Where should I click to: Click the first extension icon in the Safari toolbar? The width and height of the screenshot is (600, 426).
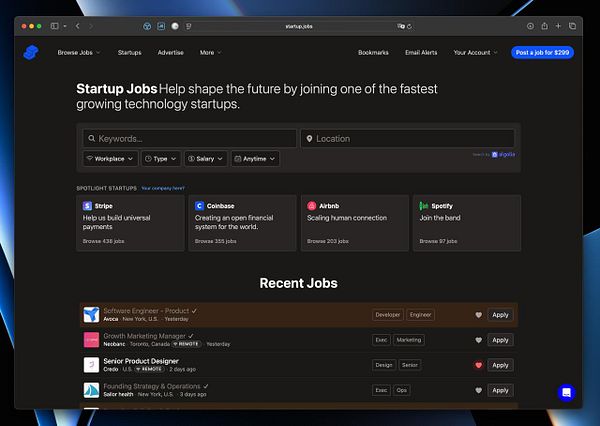coord(147,26)
